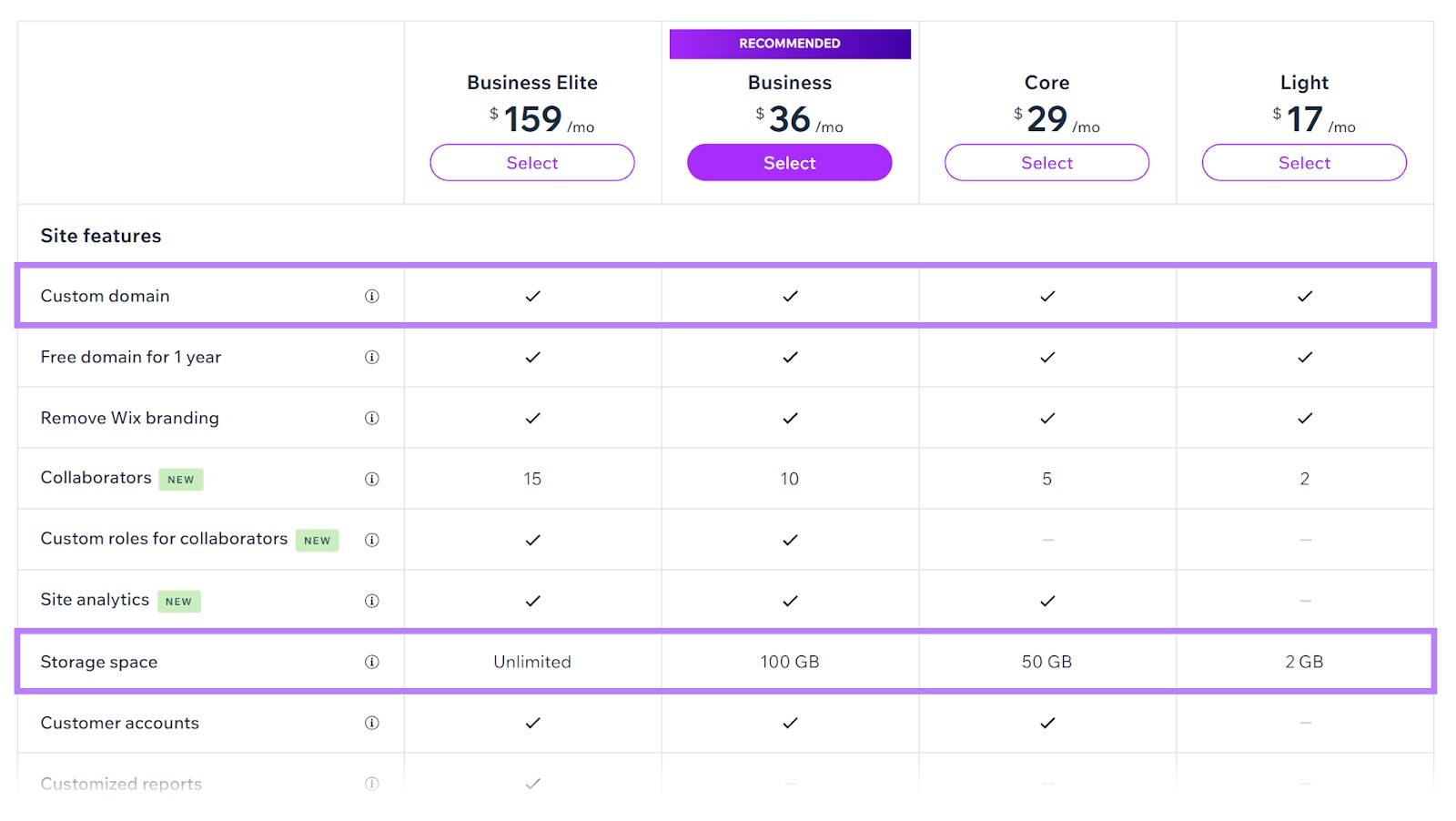
Task: Open info details for Remove Wix branding
Action: pos(371,418)
